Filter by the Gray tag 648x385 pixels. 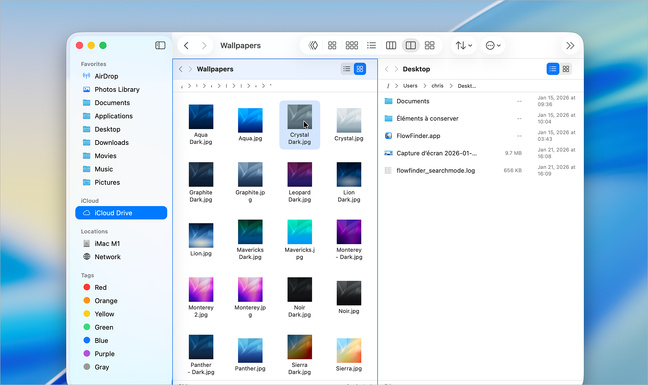121,367
